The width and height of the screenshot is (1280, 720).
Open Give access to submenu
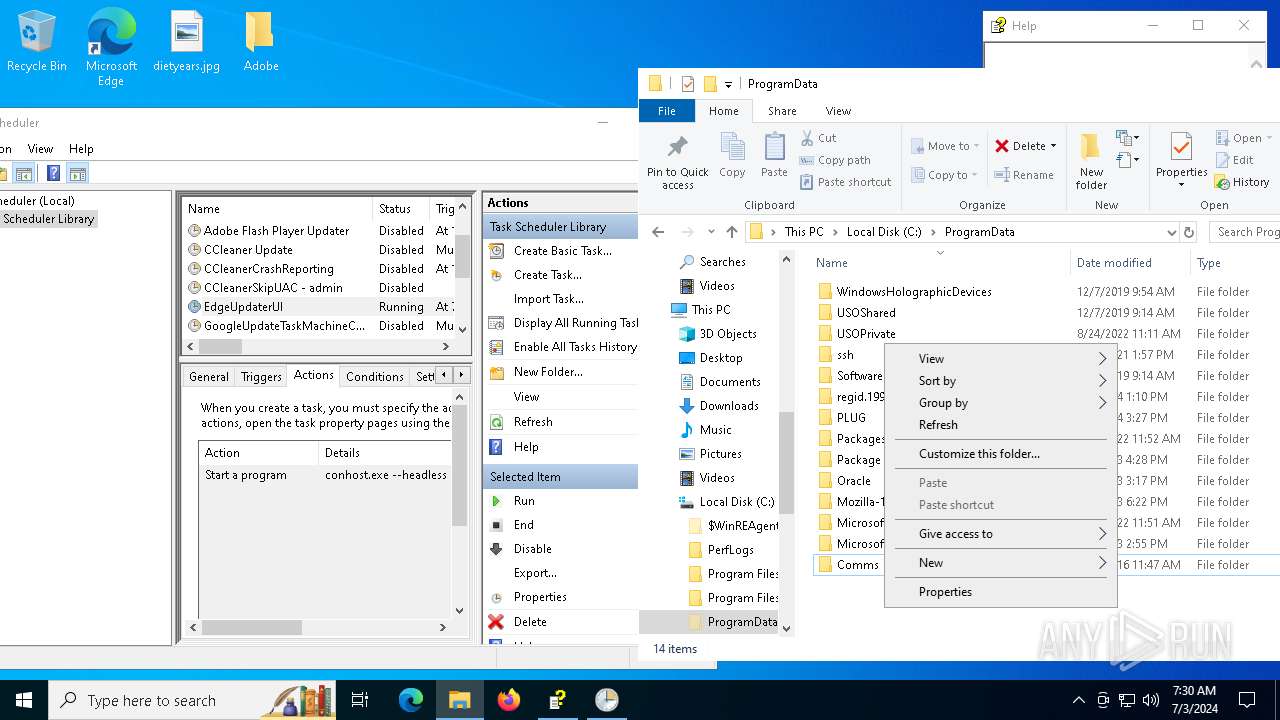(1001, 534)
